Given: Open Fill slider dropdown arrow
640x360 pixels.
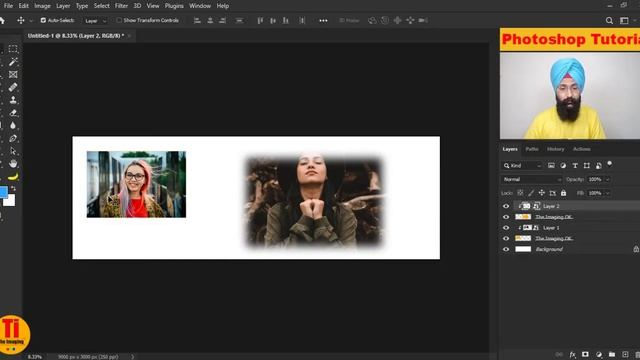Looking at the screenshot, I should pos(607,193).
